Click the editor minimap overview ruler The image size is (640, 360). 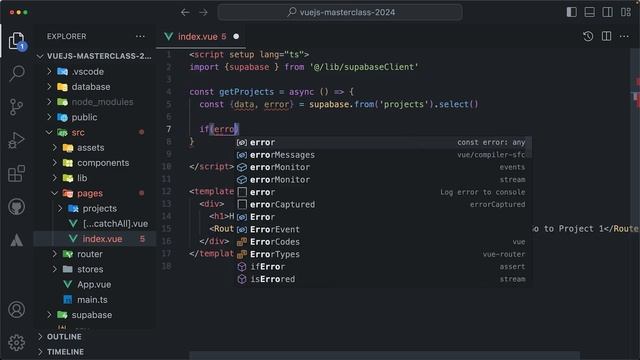636,200
